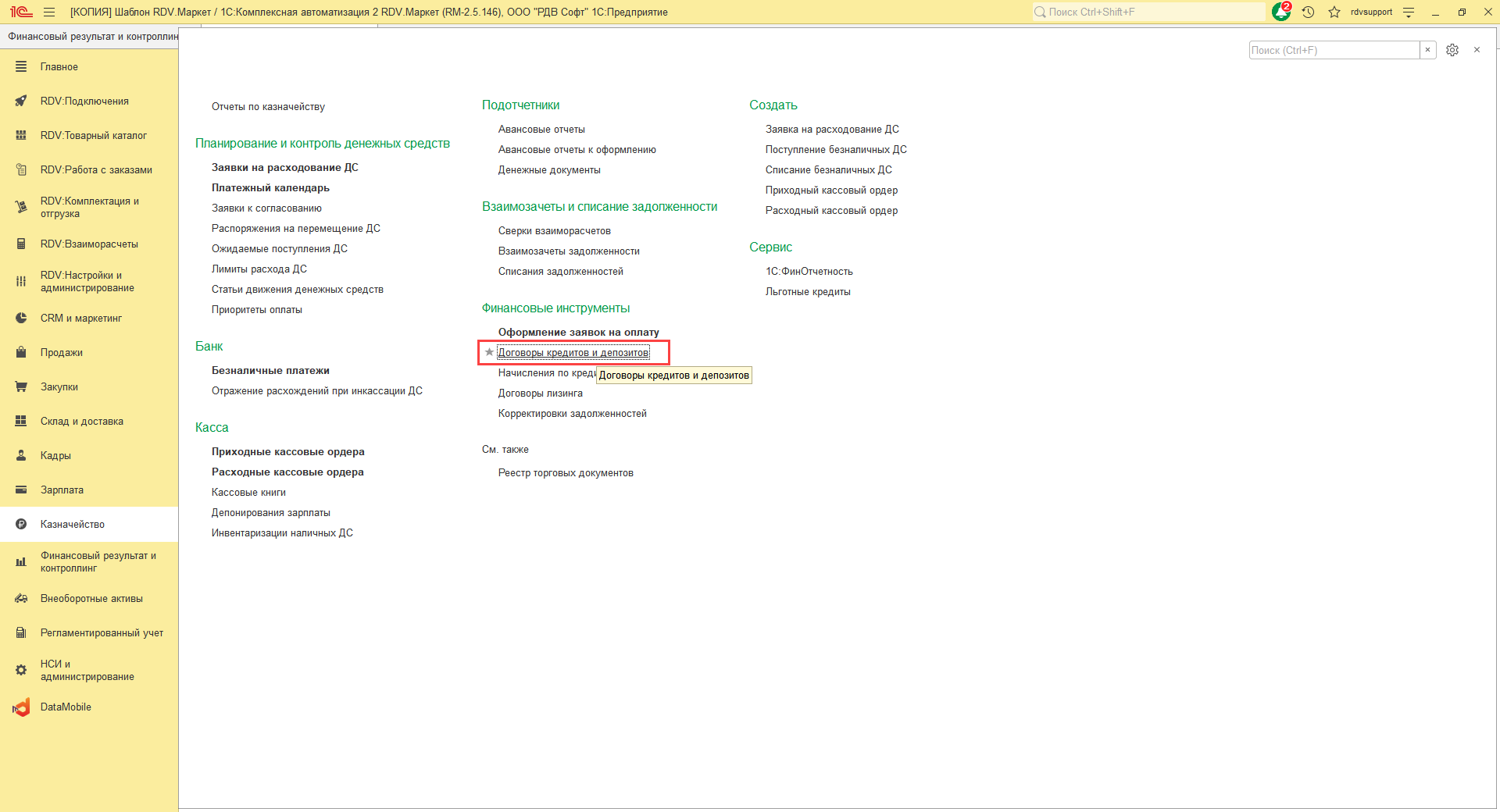Toggle favorite star next to Договоры кредитов и депозитов

point(489,352)
